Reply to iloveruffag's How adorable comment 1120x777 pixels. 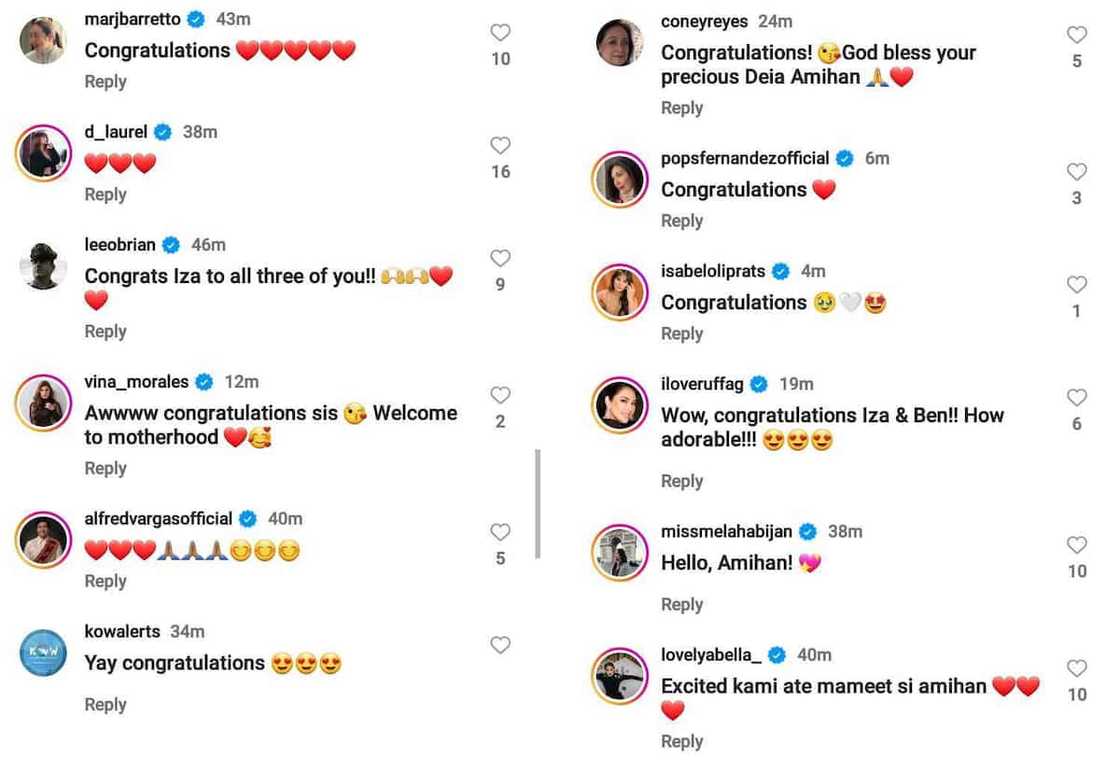click(682, 481)
